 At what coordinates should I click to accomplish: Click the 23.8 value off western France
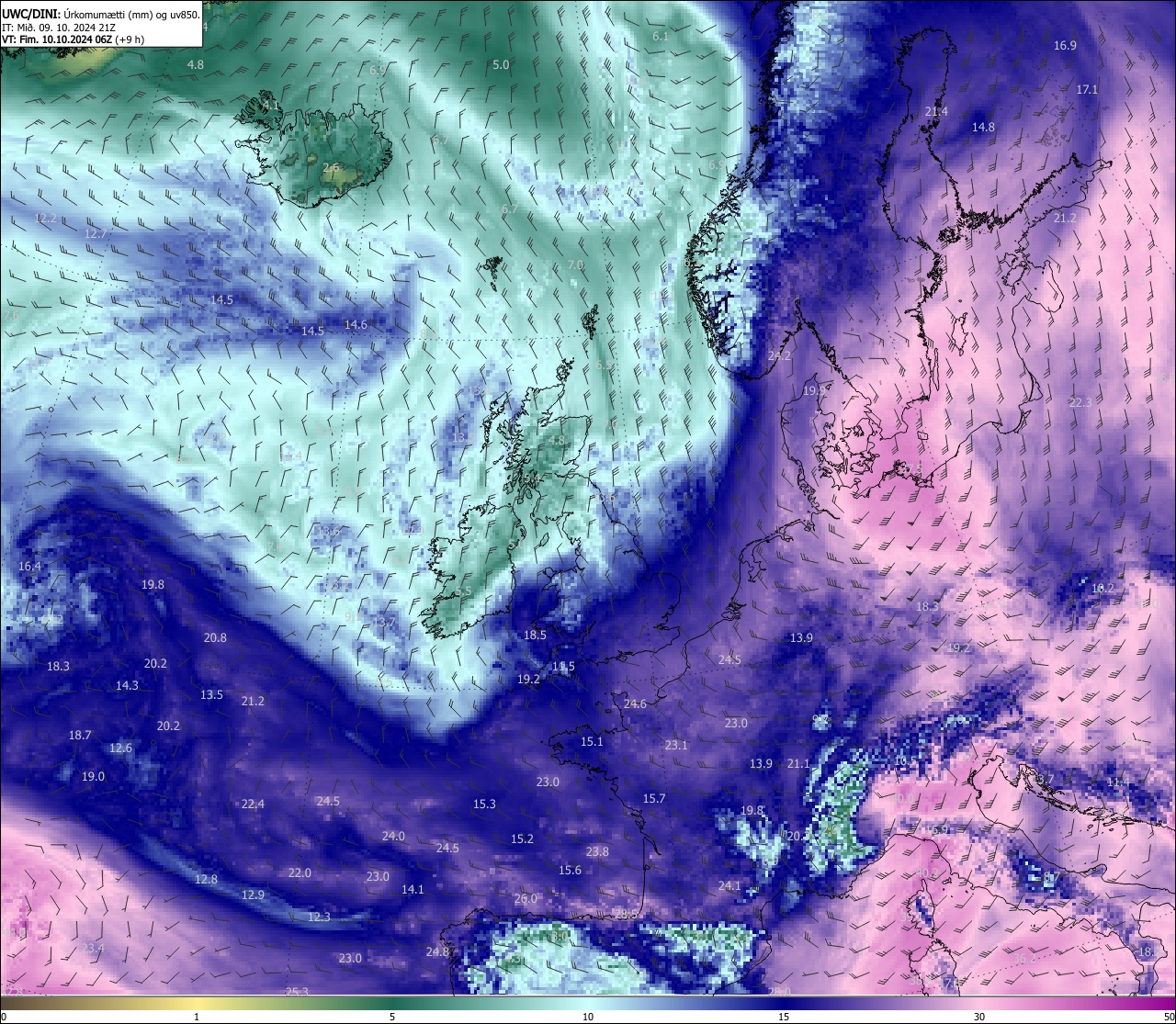click(x=597, y=851)
